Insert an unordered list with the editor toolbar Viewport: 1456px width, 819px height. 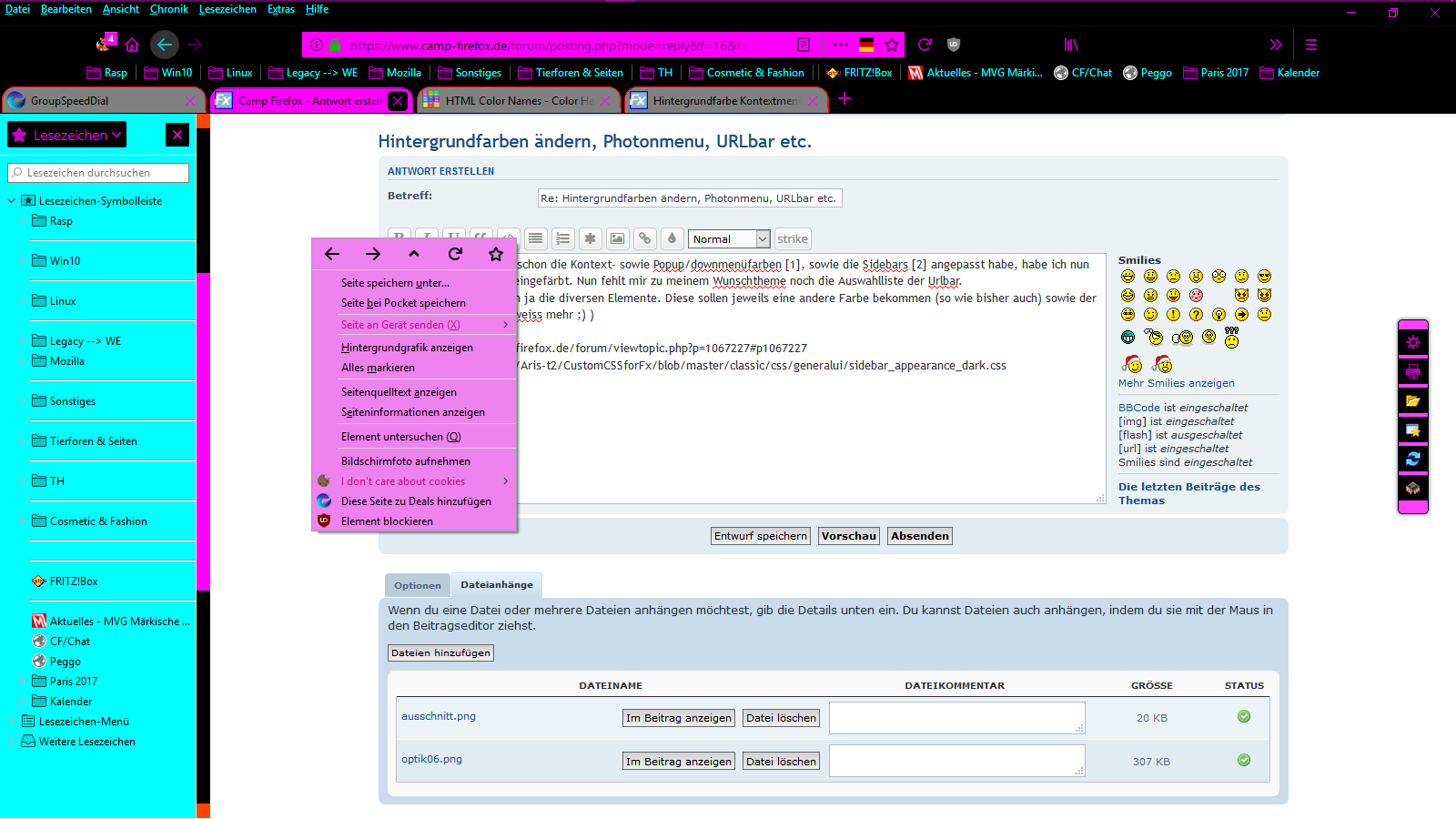coord(536,238)
